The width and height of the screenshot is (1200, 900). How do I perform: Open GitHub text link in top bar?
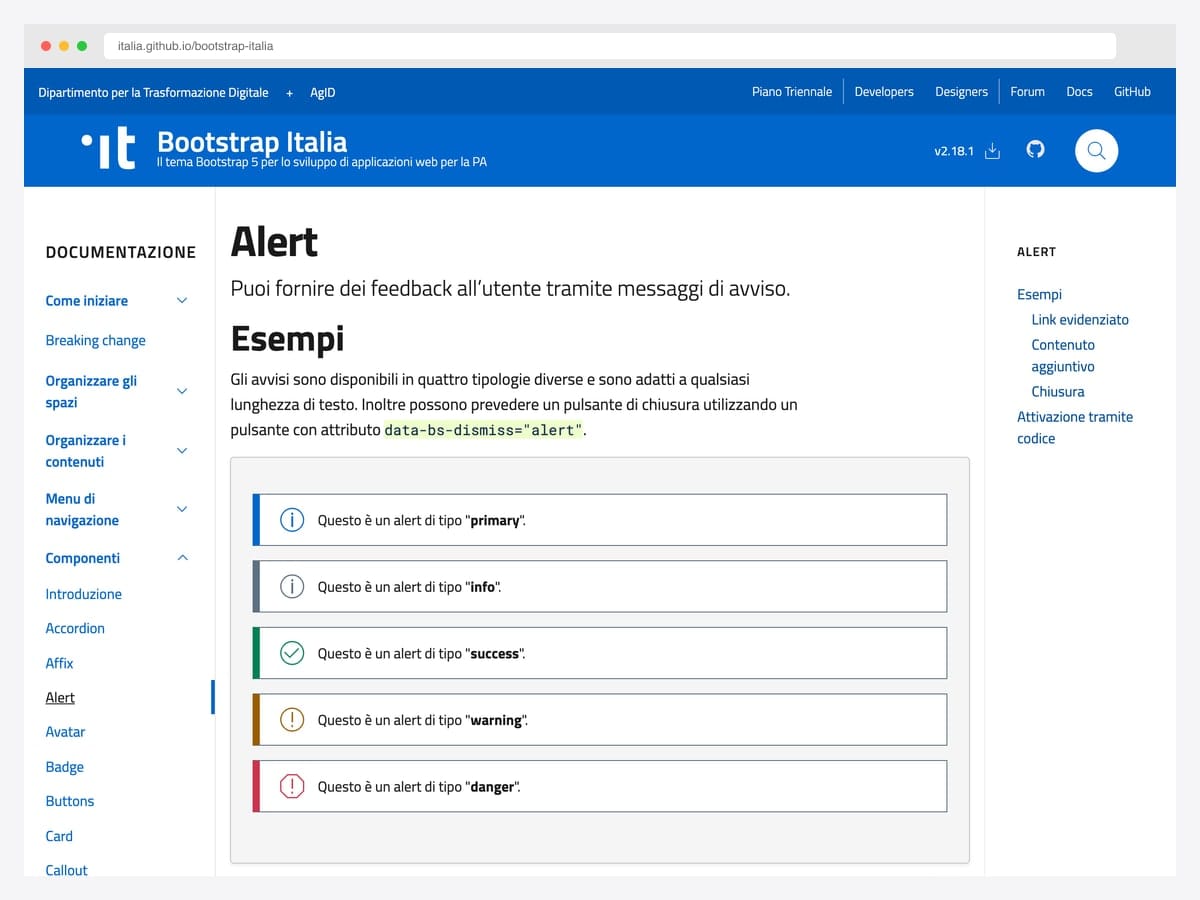(x=1132, y=92)
